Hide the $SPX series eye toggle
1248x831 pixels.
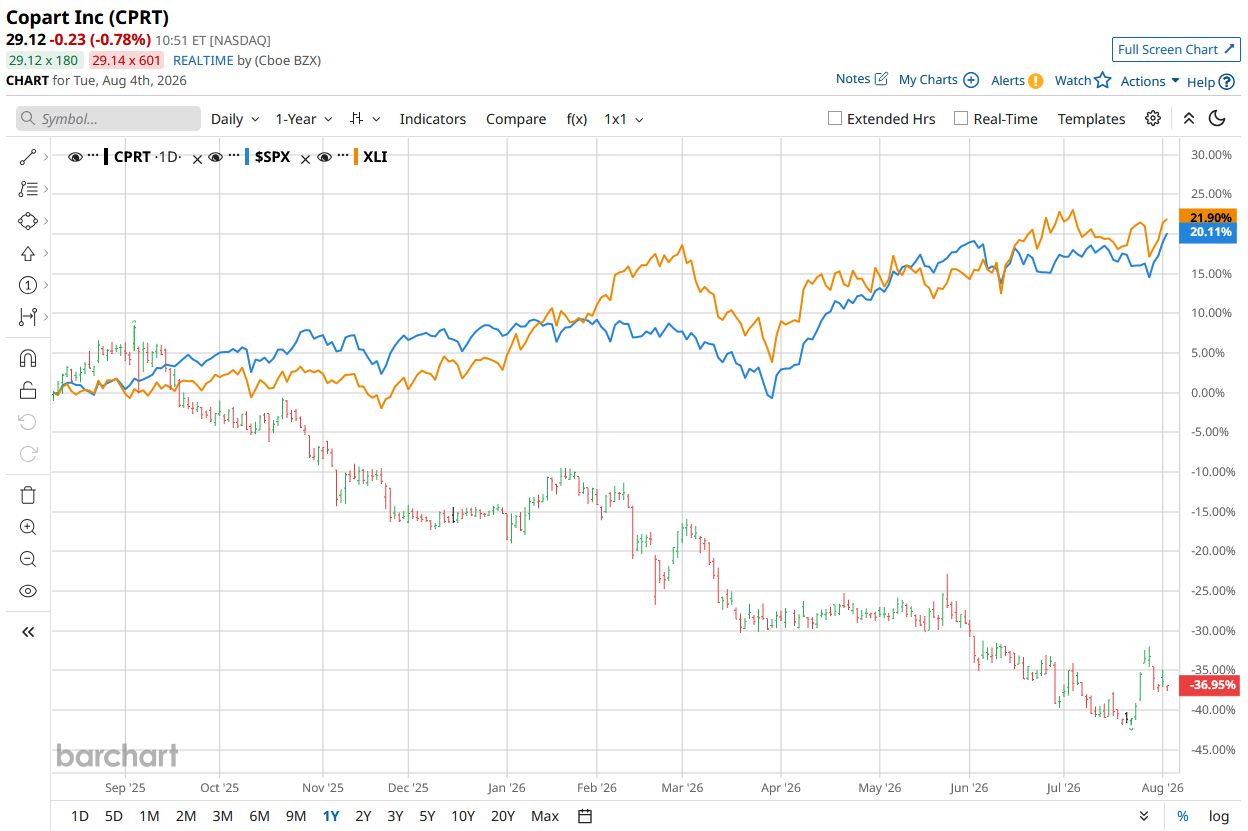[214, 157]
